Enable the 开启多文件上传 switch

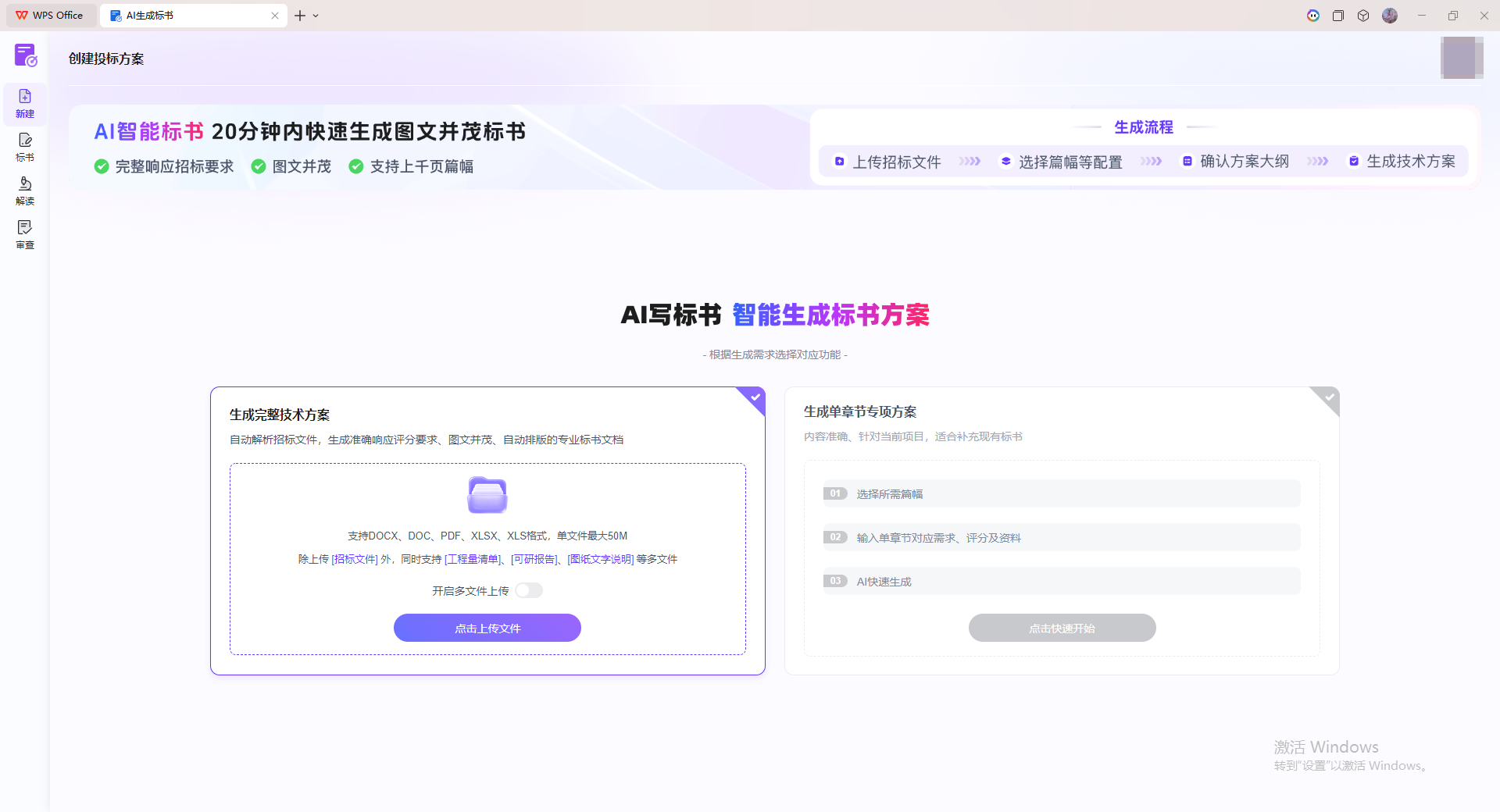point(529,590)
